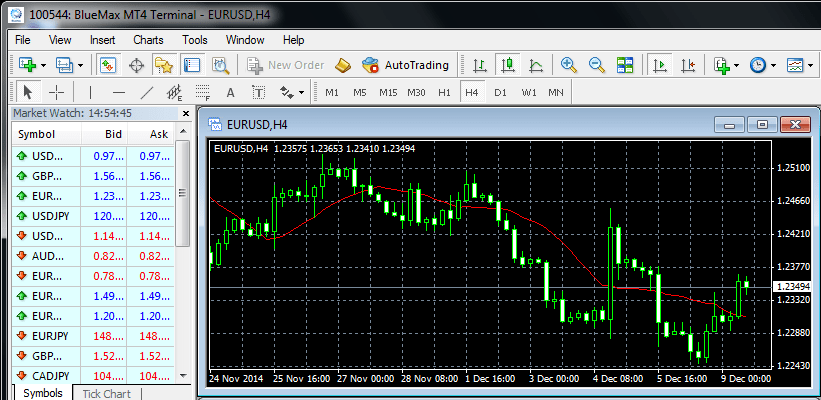Open the Tools menu
This screenshot has width=821, height=400.
pos(195,40)
